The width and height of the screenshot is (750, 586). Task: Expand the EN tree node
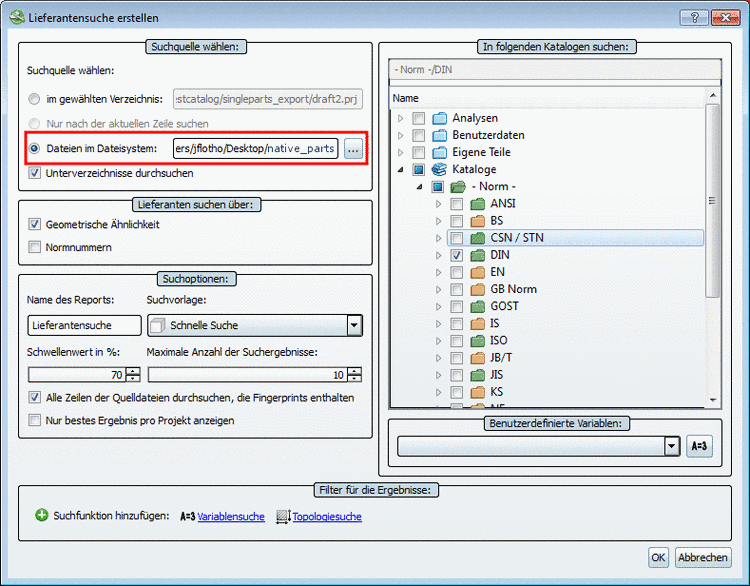click(439, 272)
